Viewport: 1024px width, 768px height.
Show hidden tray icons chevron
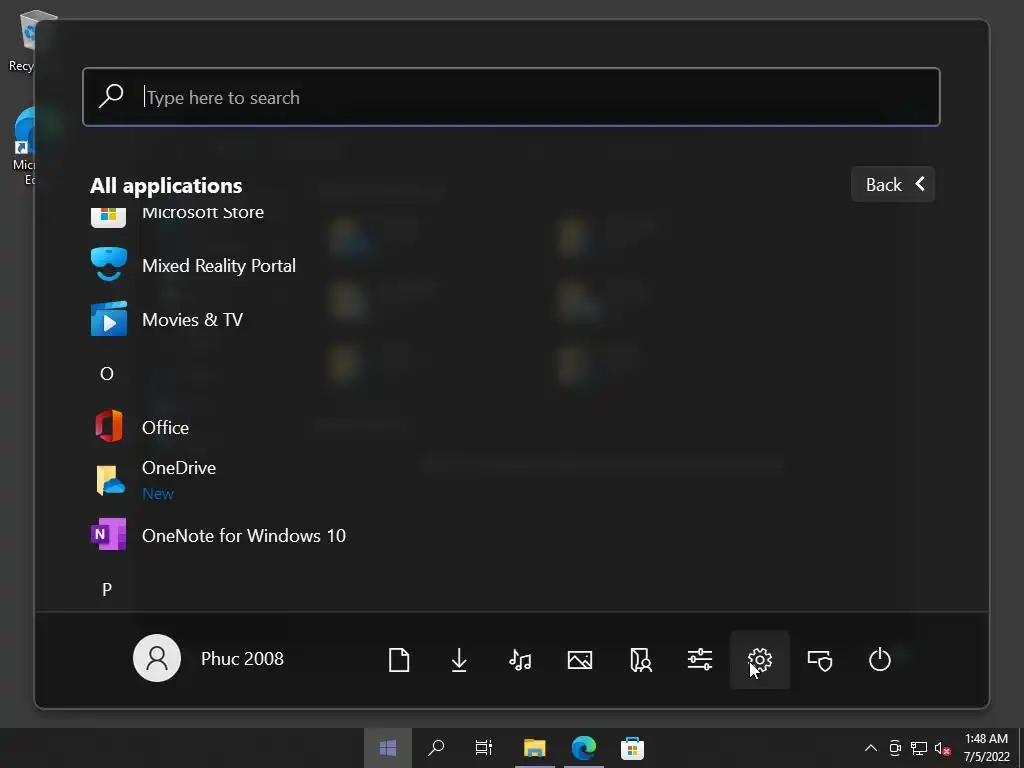(871, 748)
